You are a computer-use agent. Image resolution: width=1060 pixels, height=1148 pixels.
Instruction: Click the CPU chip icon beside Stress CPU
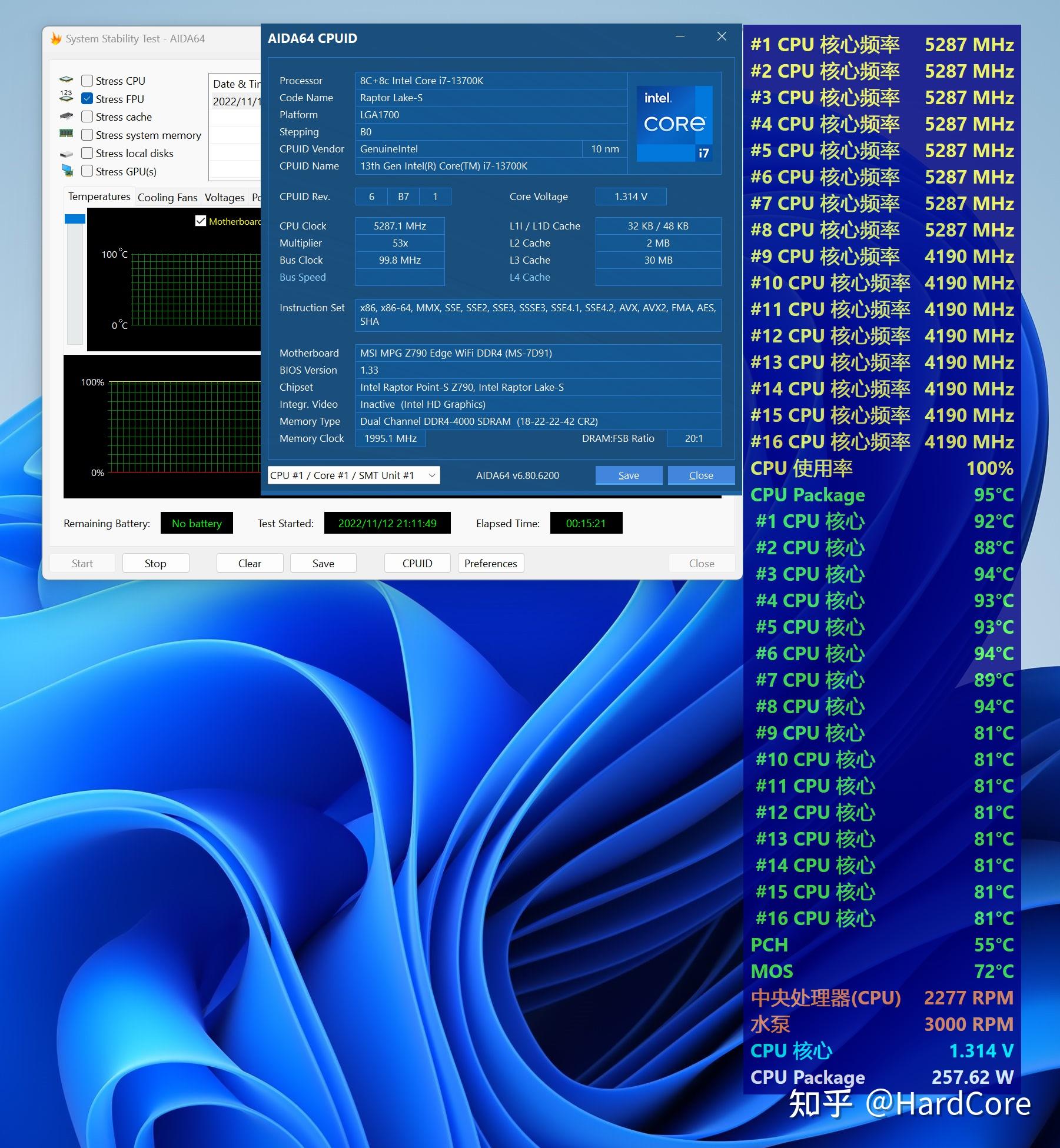(x=67, y=80)
